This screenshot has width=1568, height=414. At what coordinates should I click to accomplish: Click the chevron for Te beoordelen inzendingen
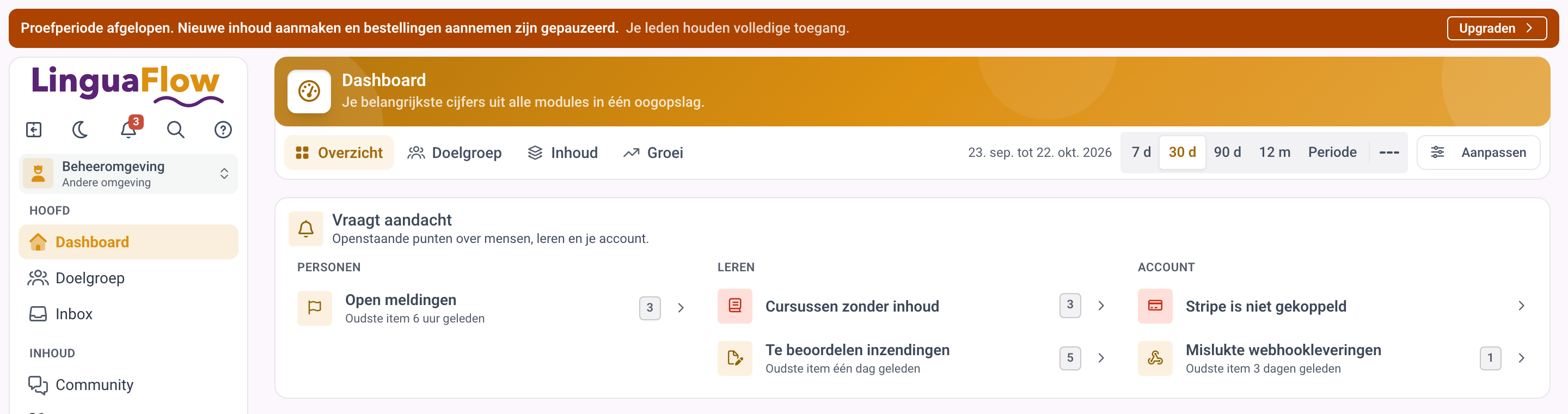pyautogui.click(x=1100, y=358)
